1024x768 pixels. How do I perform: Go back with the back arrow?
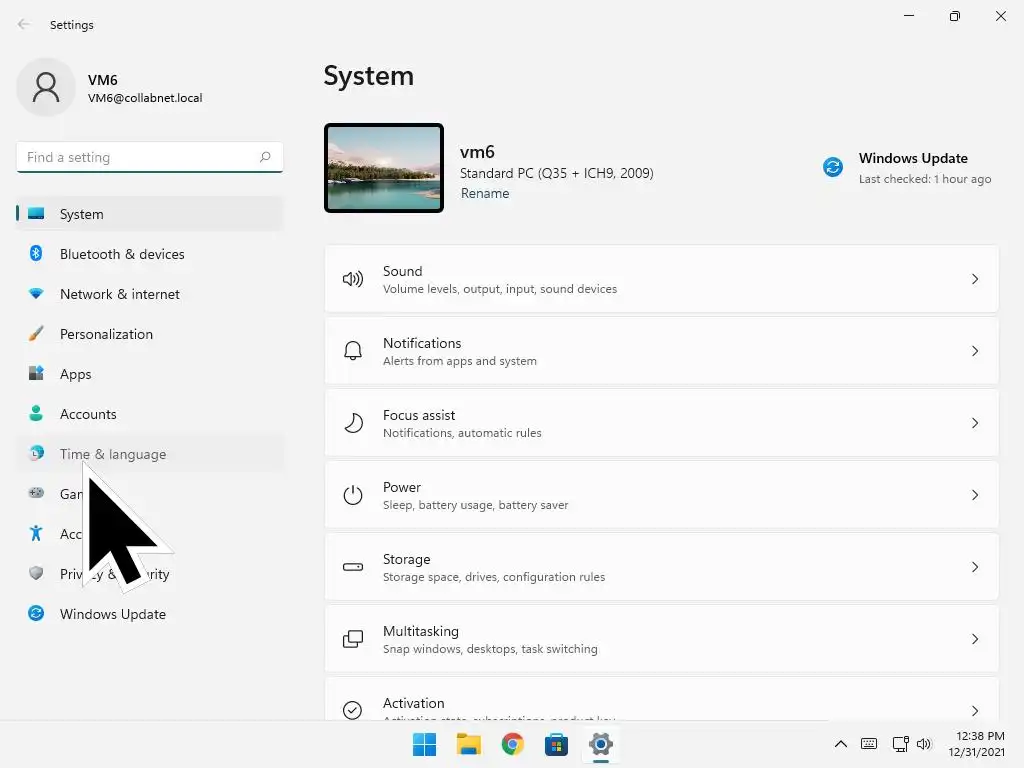click(x=24, y=24)
